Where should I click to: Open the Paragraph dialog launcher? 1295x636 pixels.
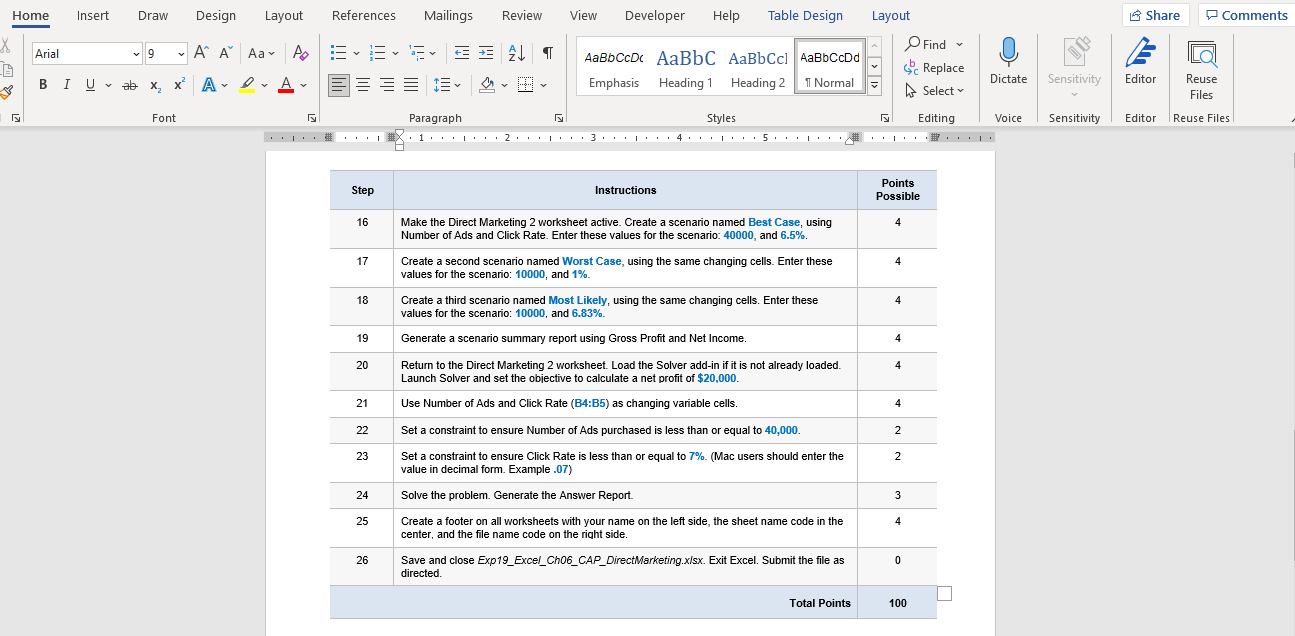(x=559, y=118)
